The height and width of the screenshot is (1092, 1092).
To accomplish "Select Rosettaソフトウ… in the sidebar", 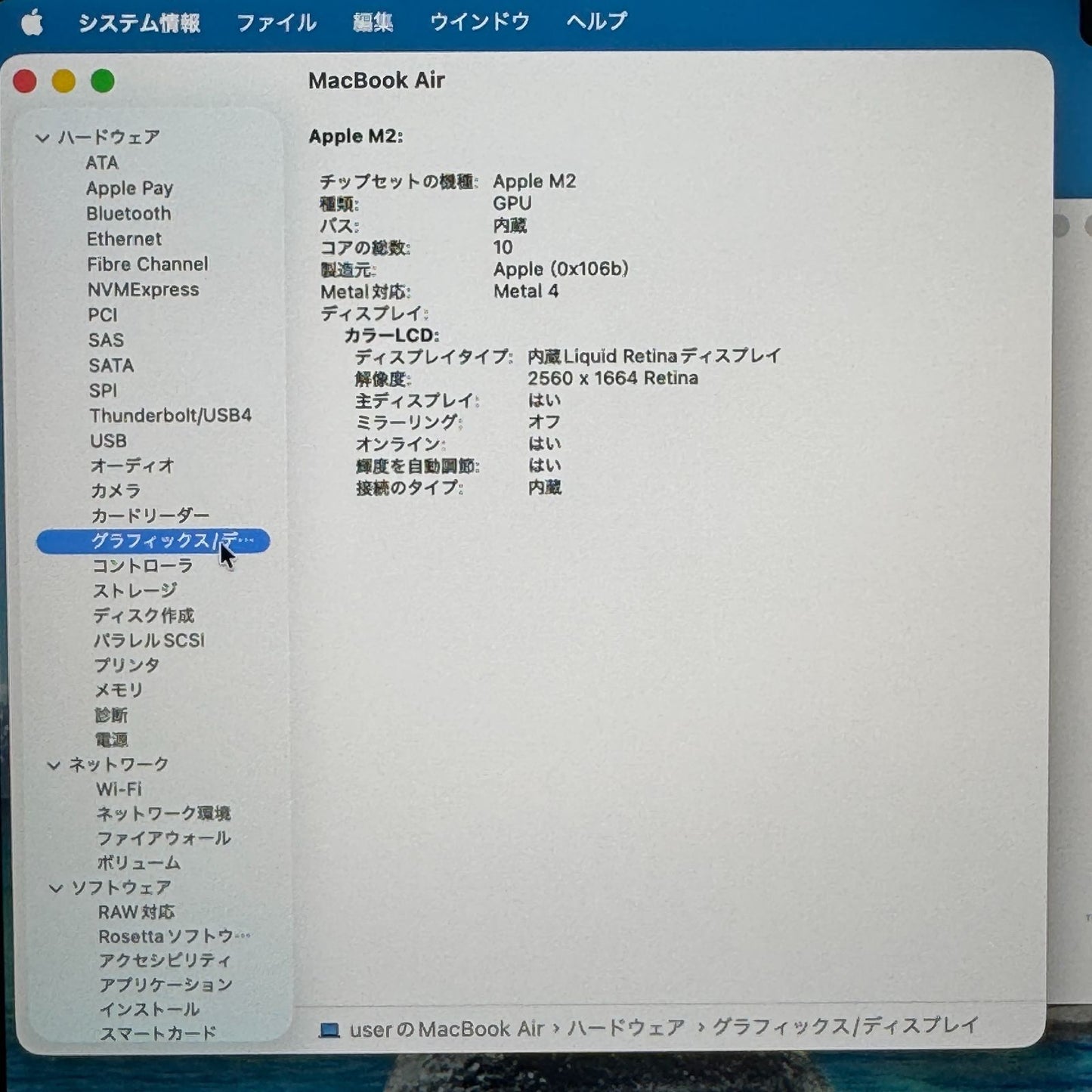I will pyautogui.click(x=175, y=937).
